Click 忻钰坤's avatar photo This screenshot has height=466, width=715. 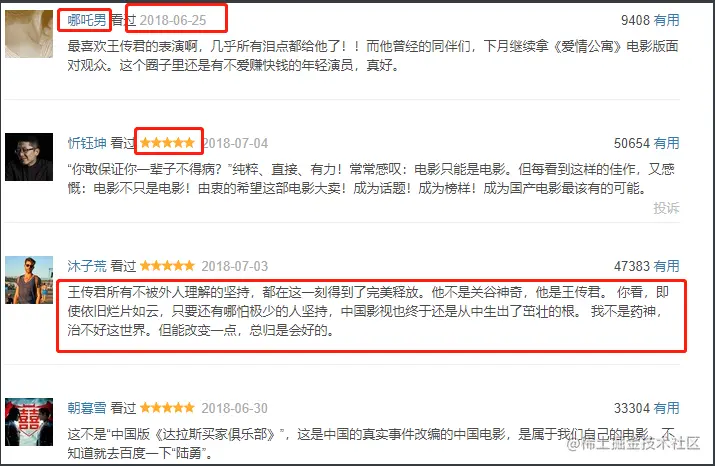[x=29, y=157]
